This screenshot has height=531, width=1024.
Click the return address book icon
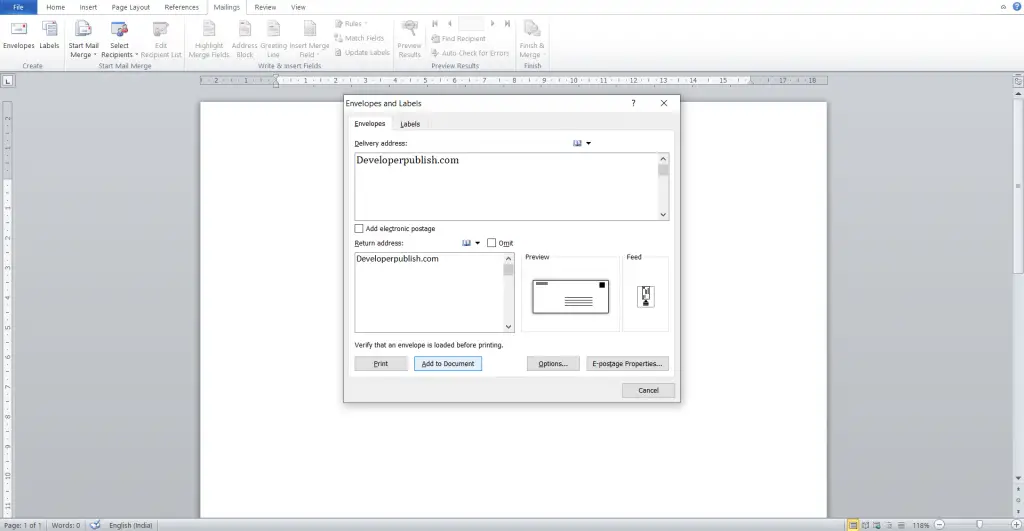(466, 243)
